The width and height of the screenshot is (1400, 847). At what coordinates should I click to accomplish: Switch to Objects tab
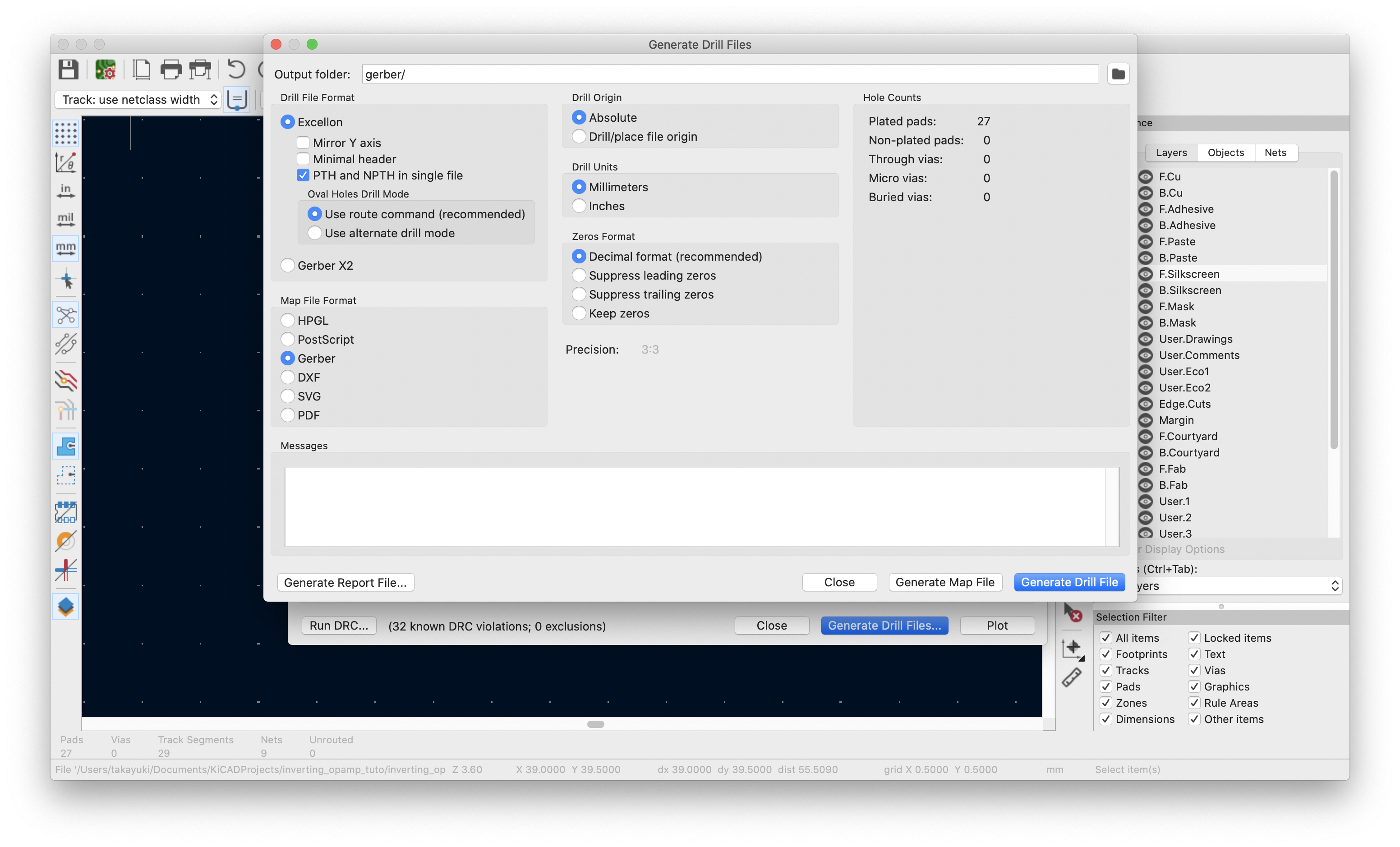click(x=1225, y=152)
